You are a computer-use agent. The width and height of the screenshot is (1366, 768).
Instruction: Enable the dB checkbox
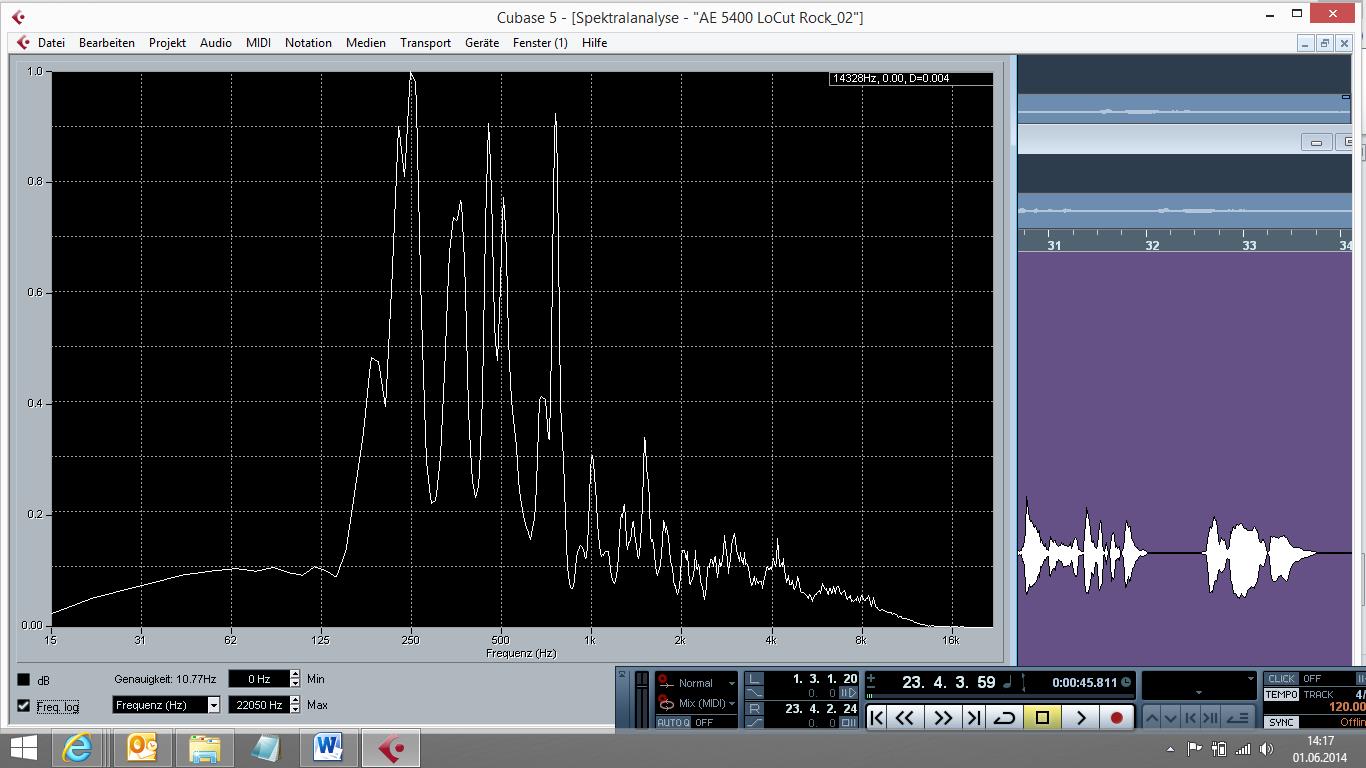(24, 680)
